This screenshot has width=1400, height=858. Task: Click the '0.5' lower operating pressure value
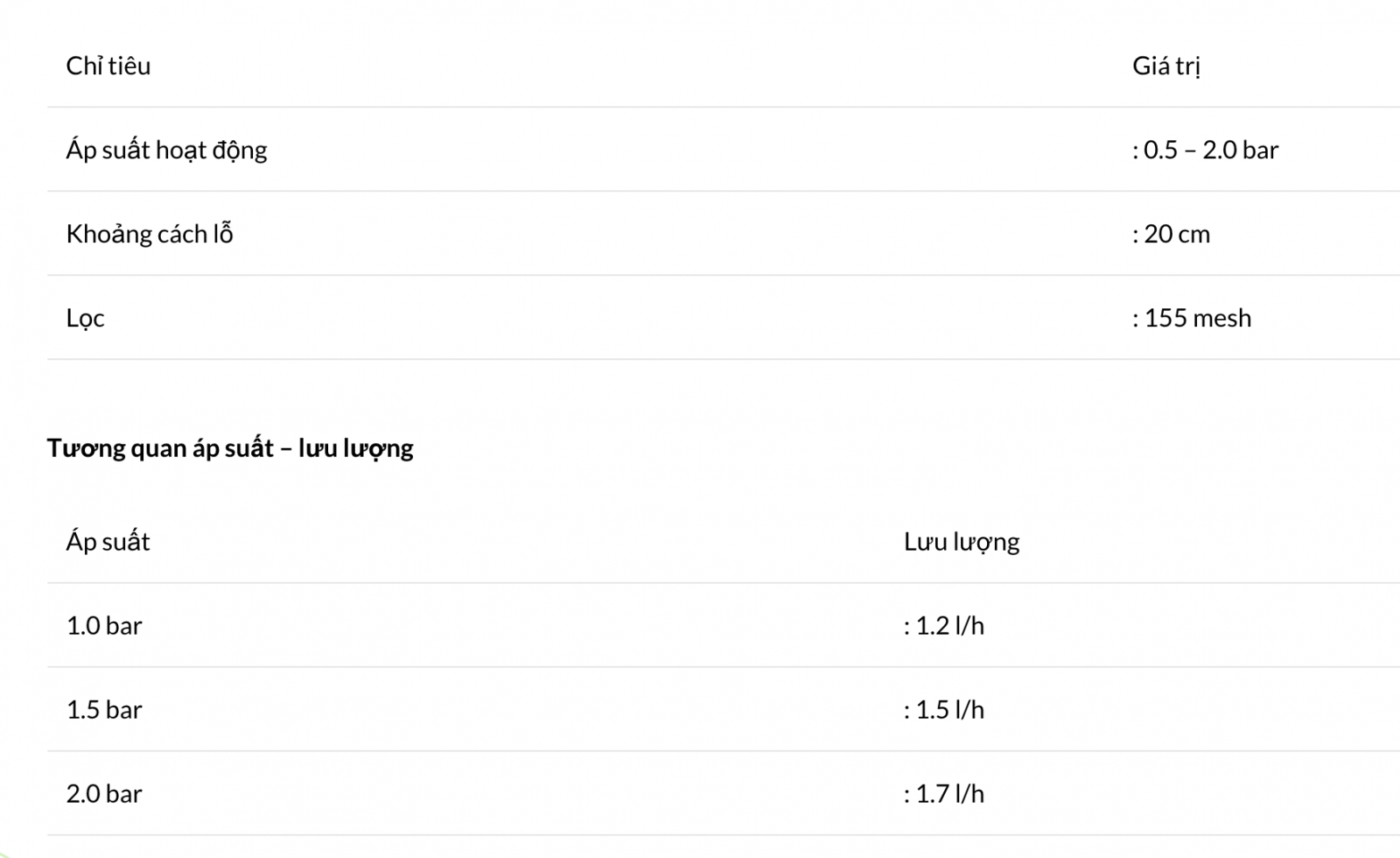pyautogui.click(x=1160, y=150)
